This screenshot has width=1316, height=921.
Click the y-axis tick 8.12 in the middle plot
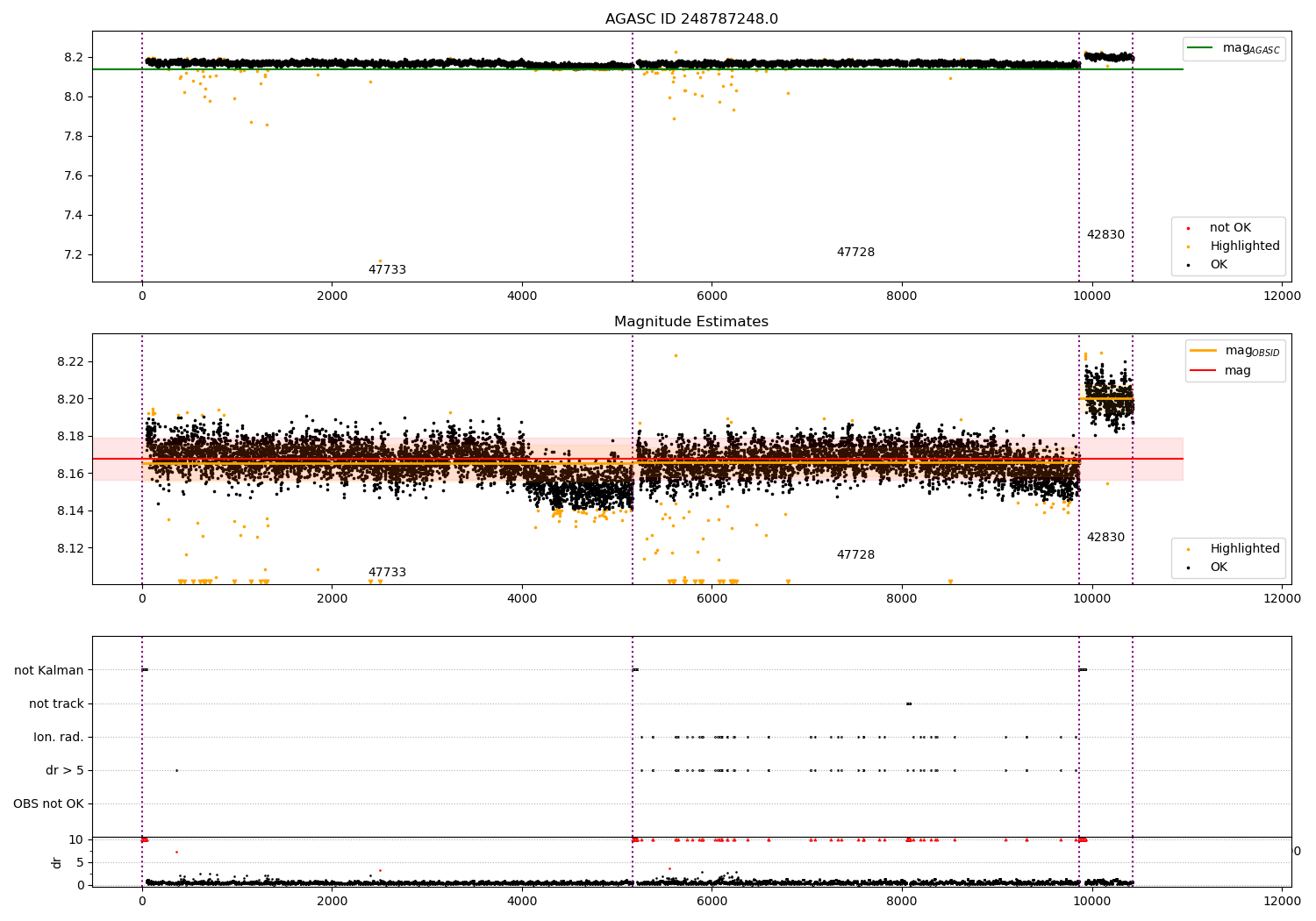(70, 548)
